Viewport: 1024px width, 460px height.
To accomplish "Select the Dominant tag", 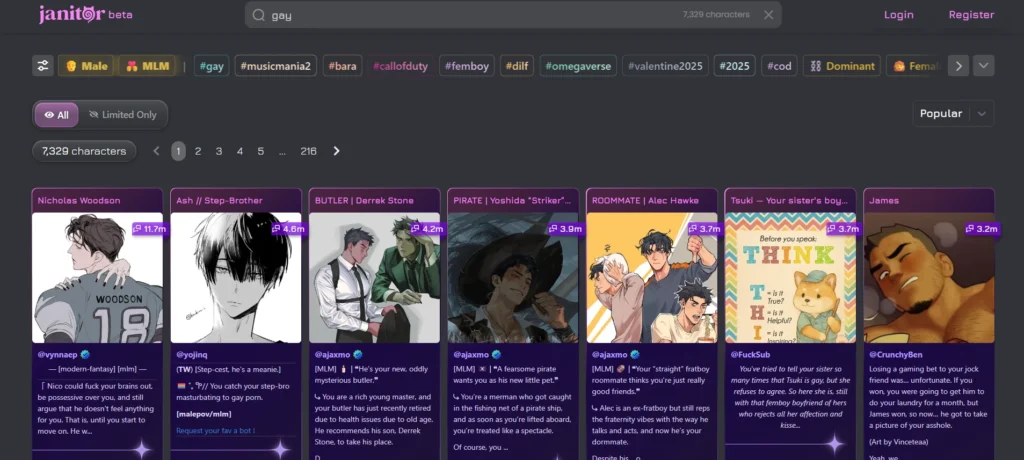I will click(842, 66).
